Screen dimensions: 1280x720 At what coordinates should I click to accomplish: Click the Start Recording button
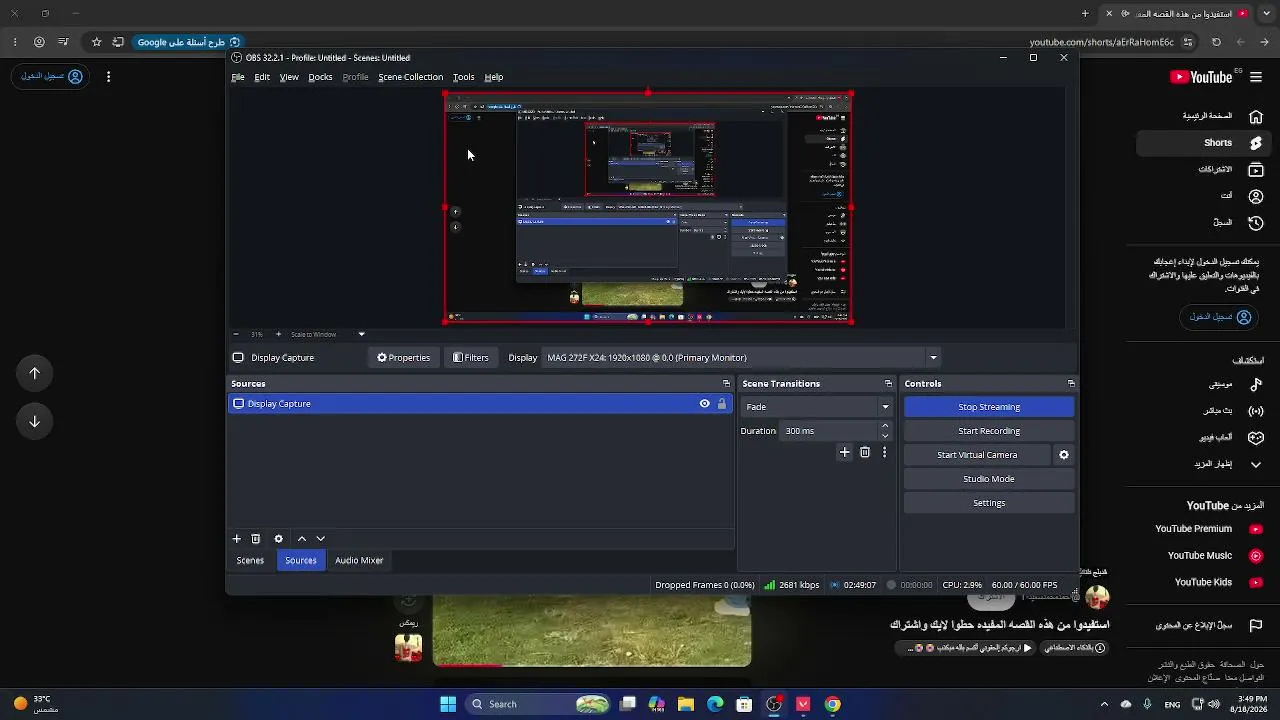click(989, 431)
